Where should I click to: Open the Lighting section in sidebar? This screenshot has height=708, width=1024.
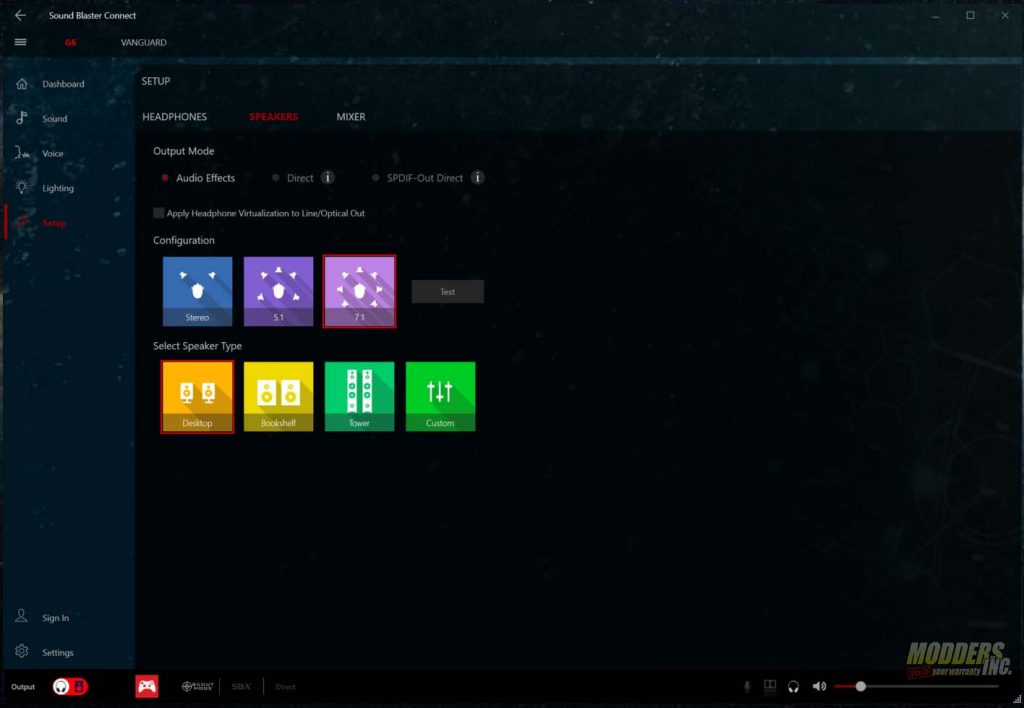pyautogui.click(x=58, y=188)
